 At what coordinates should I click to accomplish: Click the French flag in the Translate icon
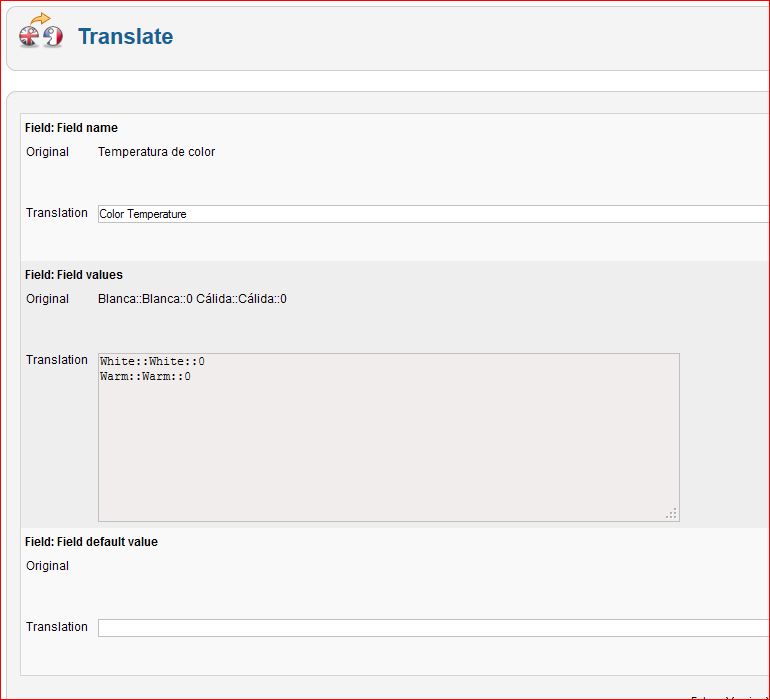[x=53, y=38]
